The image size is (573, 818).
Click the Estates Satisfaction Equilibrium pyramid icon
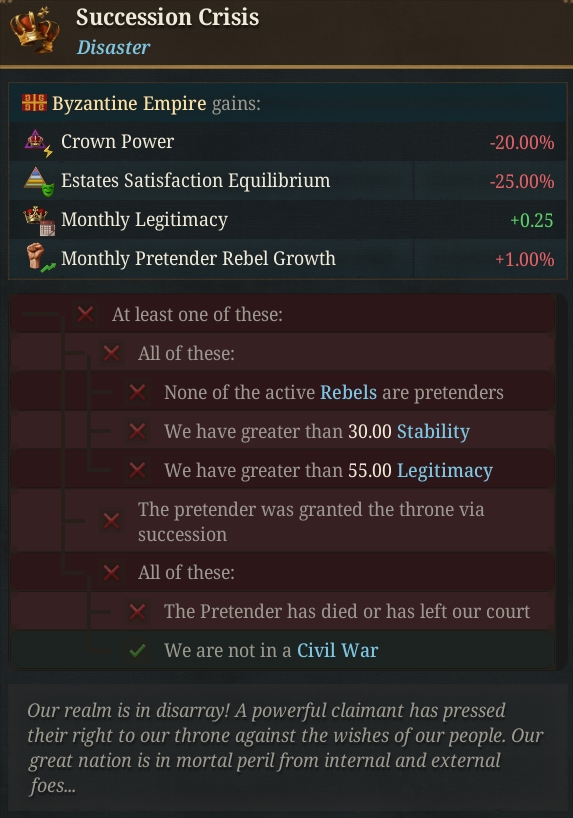click(x=39, y=182)
